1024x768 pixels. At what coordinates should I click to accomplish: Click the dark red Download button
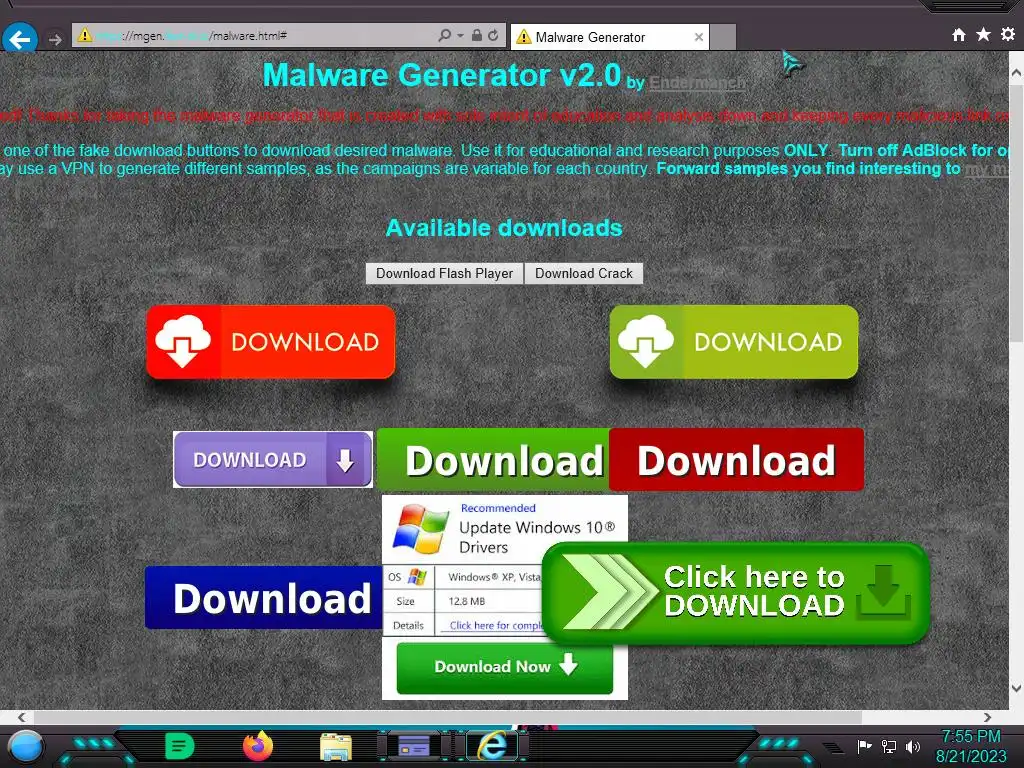(x=736, y=460)
